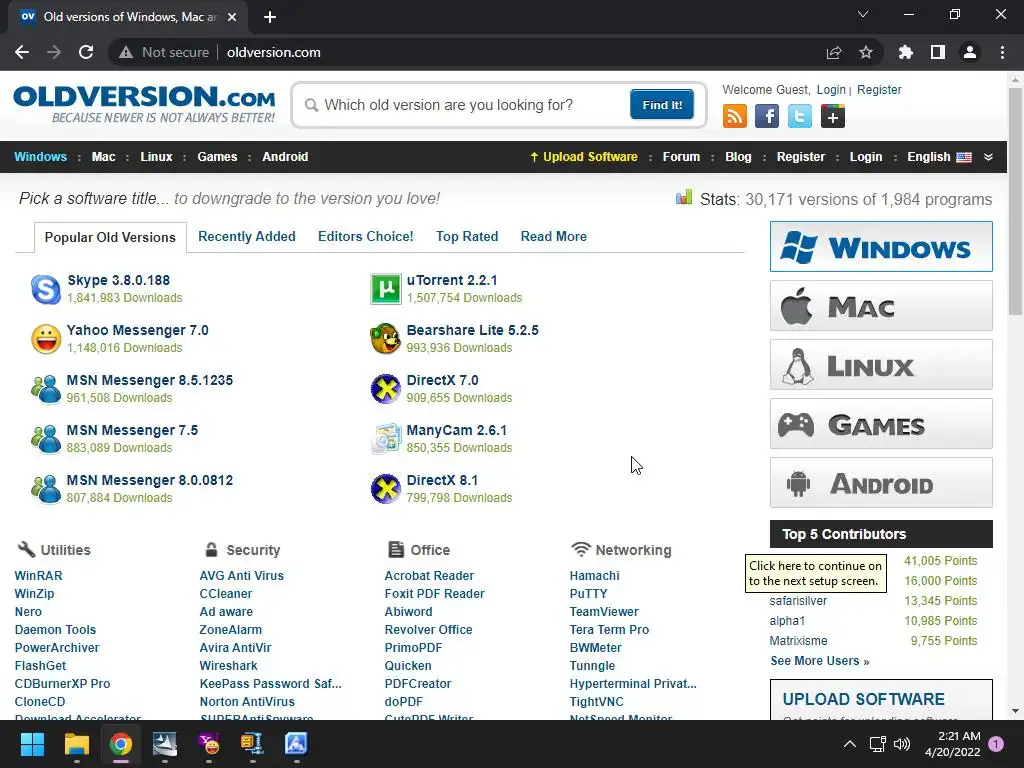Viewport: 1024px width, 768px height.
Task: Click the Yahoo Messenger smiley icon
Action: pyautogui.click(x=46, y=339)
